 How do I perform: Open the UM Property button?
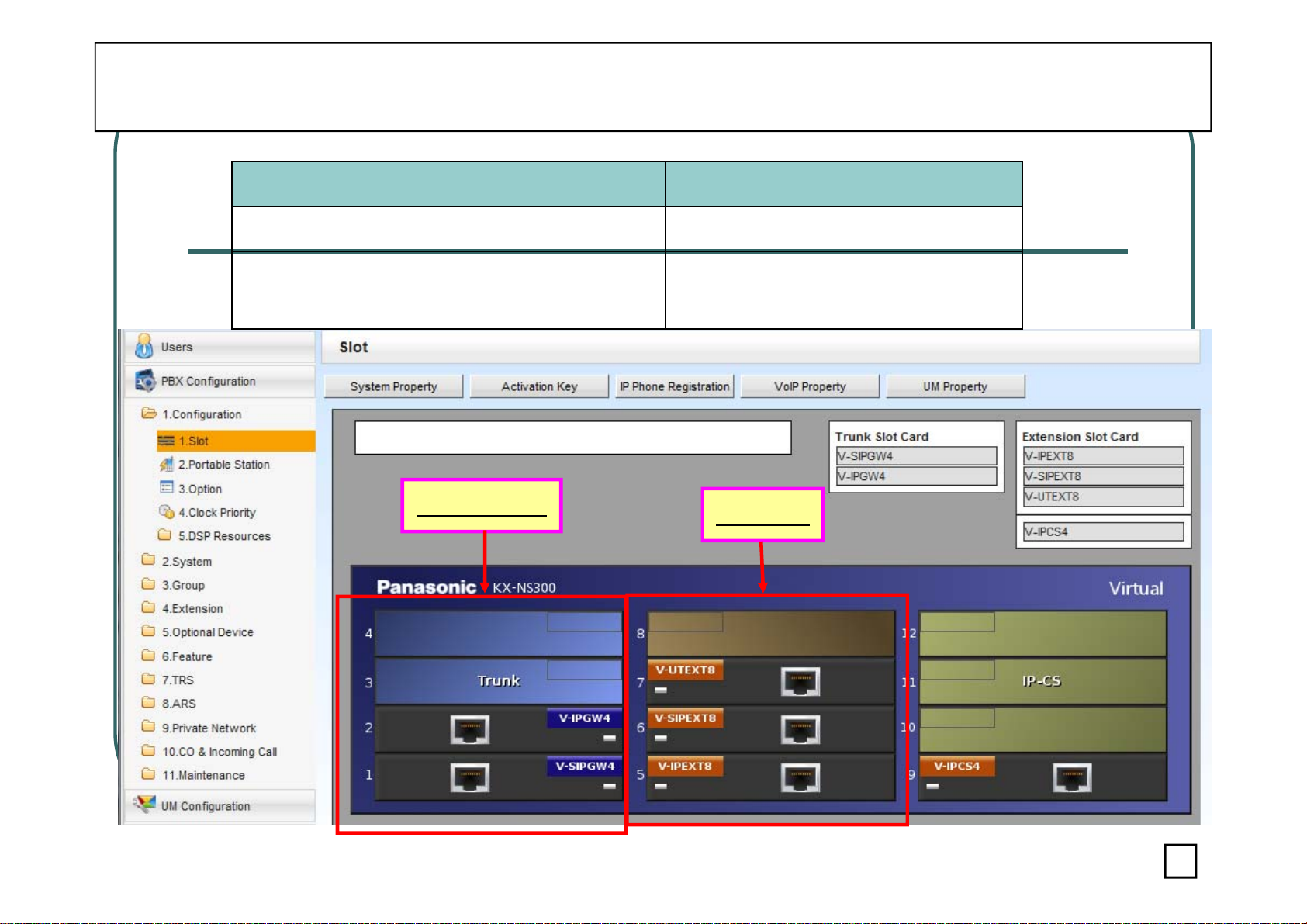click(955, 386)
